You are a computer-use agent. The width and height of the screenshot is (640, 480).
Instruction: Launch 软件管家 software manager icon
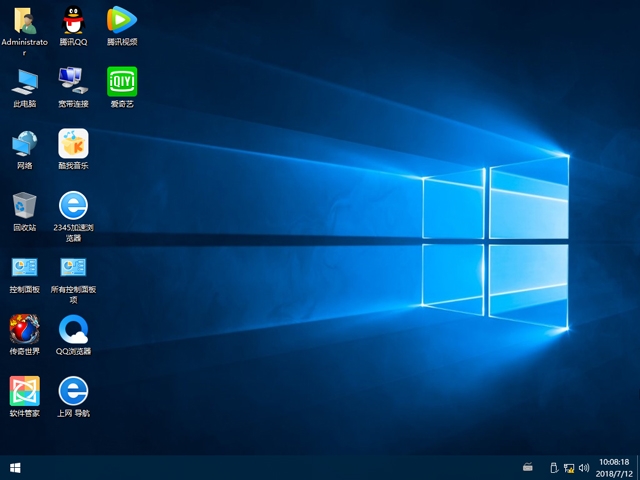(24, 390)
